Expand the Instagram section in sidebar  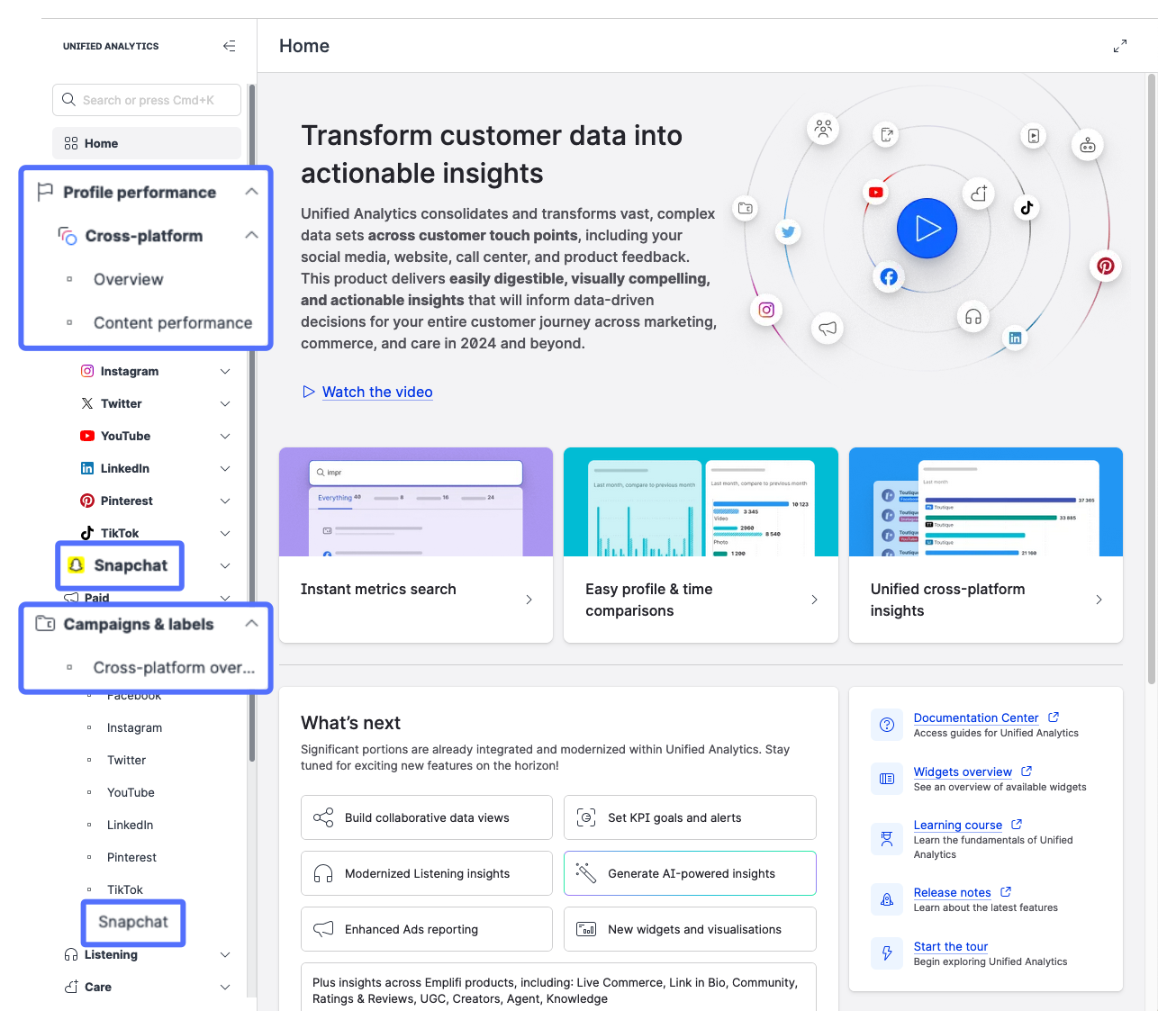pos(225,371)
